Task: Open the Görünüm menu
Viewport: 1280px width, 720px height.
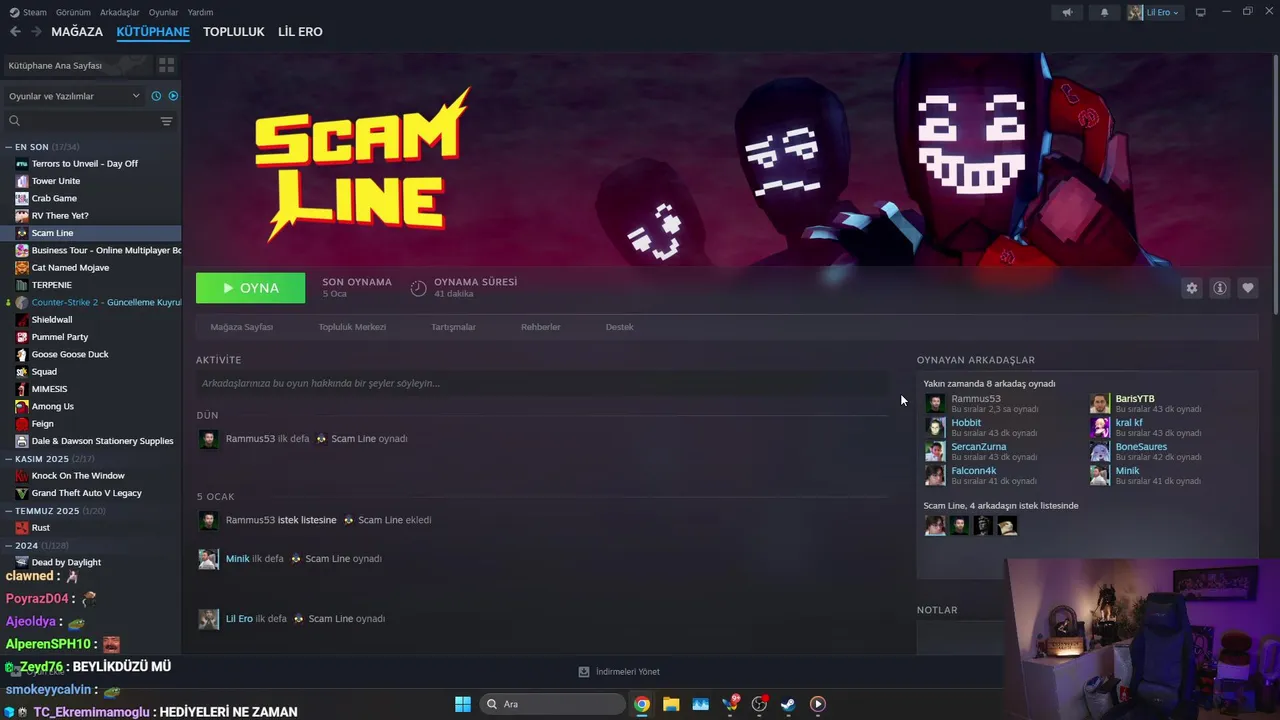Action: pos(73,12)
